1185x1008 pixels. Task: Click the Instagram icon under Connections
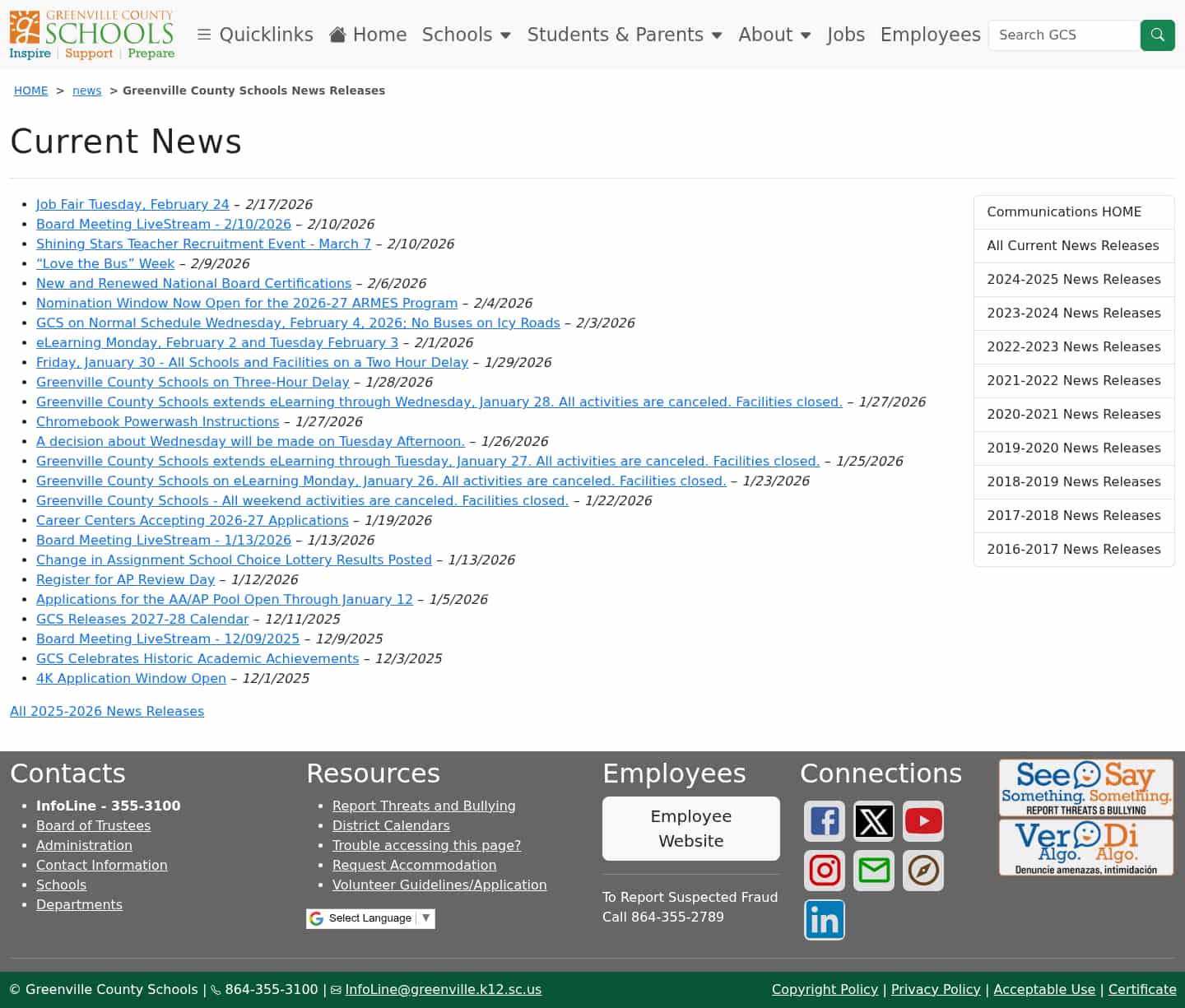tap(824, 870)
